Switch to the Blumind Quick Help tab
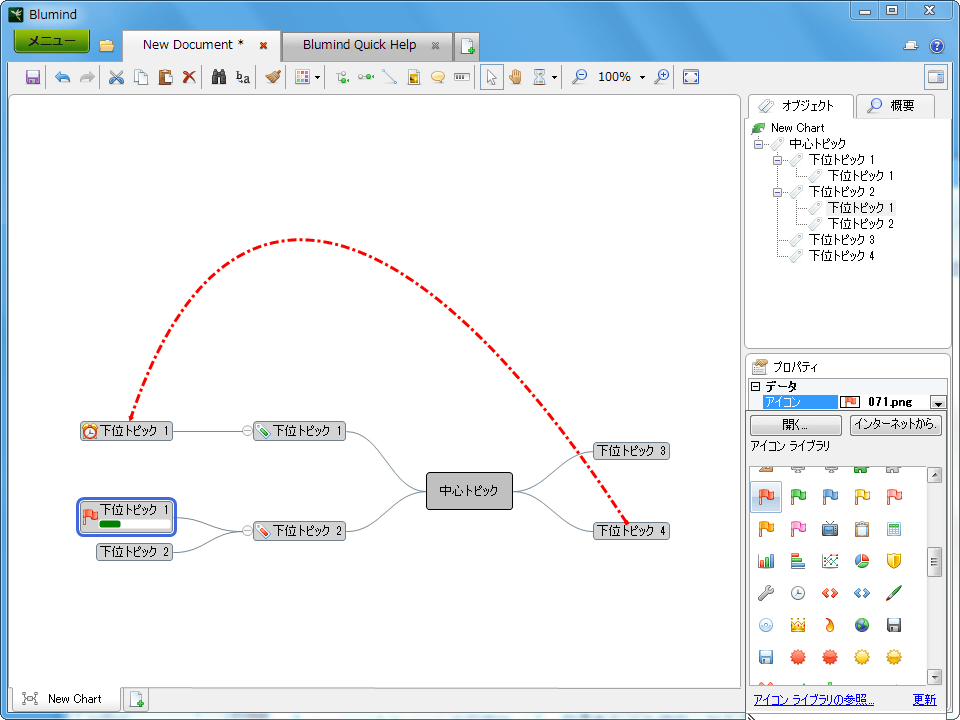Viewport: 960px width, 720px height. (x=359, y=45)
